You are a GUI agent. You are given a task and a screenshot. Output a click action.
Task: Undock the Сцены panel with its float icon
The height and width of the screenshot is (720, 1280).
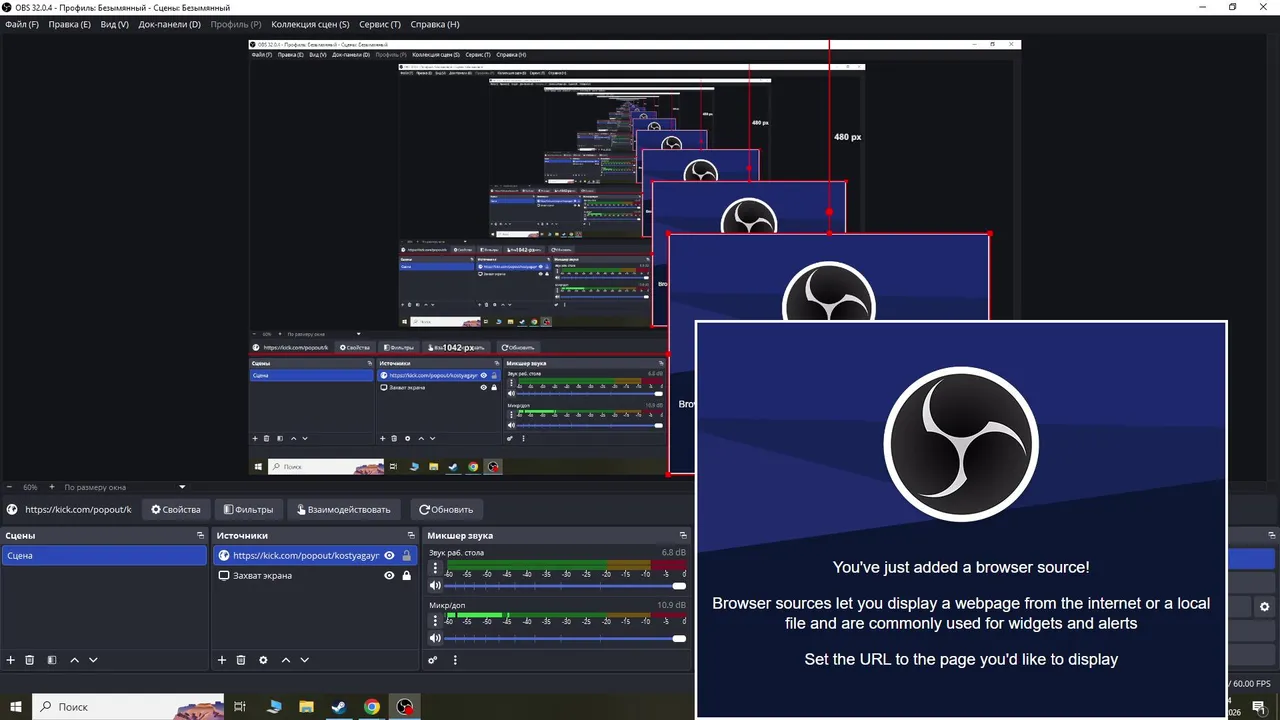[x=200, y=536]
